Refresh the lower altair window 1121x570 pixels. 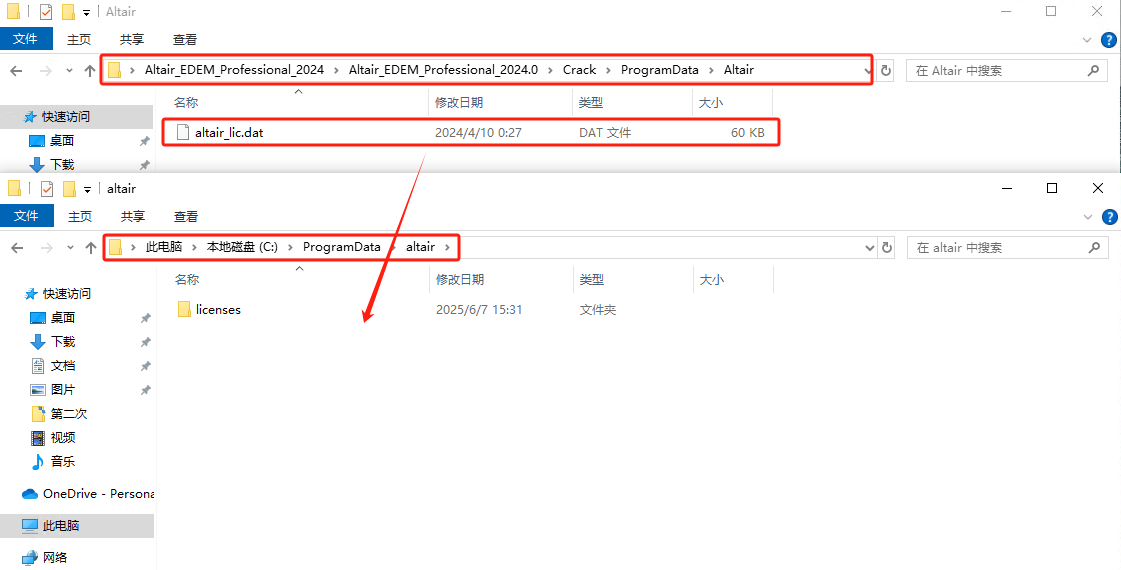pos(887,247)
